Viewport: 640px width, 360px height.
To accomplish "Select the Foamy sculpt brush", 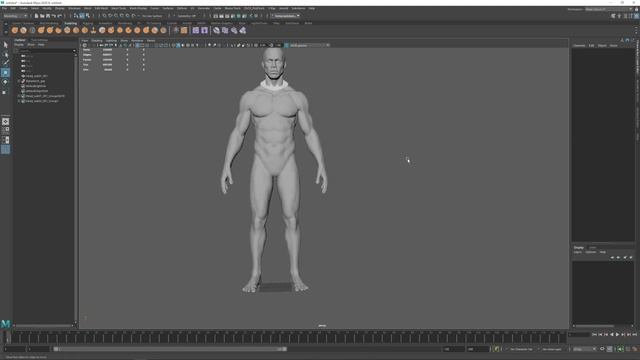I will tap(67, 30).
